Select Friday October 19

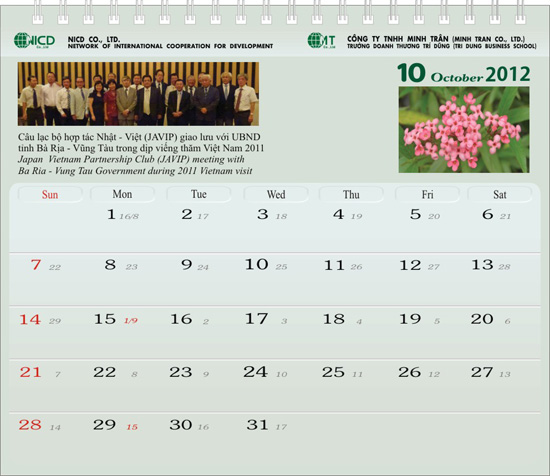410,319
